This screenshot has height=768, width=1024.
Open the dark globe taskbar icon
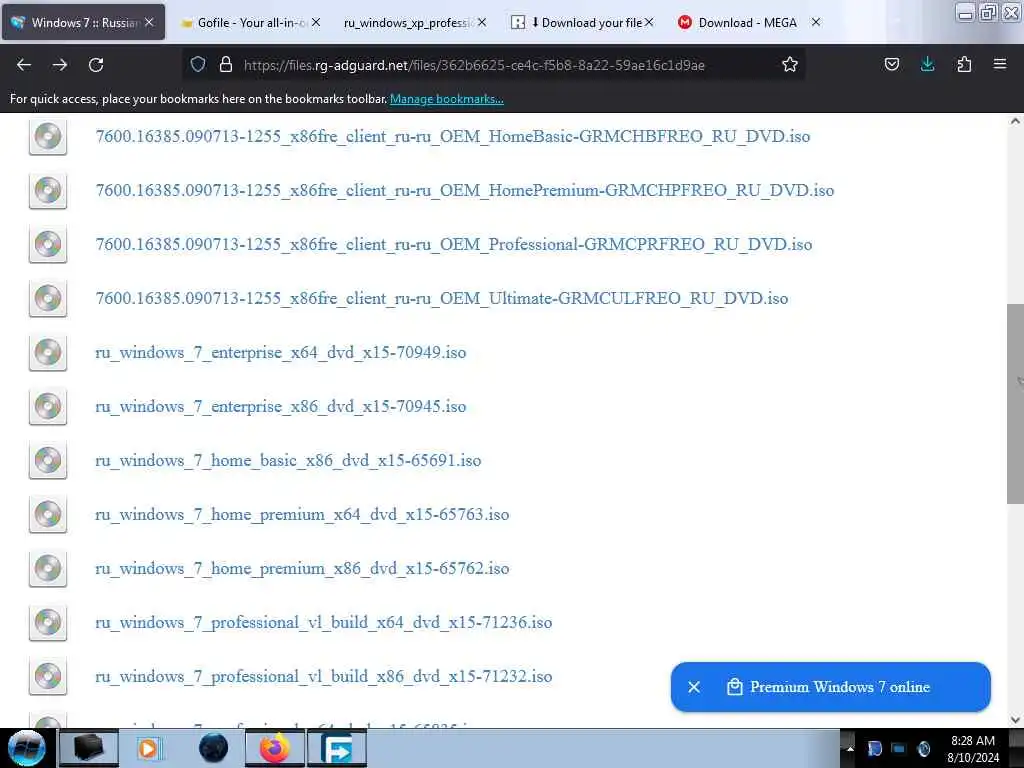click(x=213, y=748)
